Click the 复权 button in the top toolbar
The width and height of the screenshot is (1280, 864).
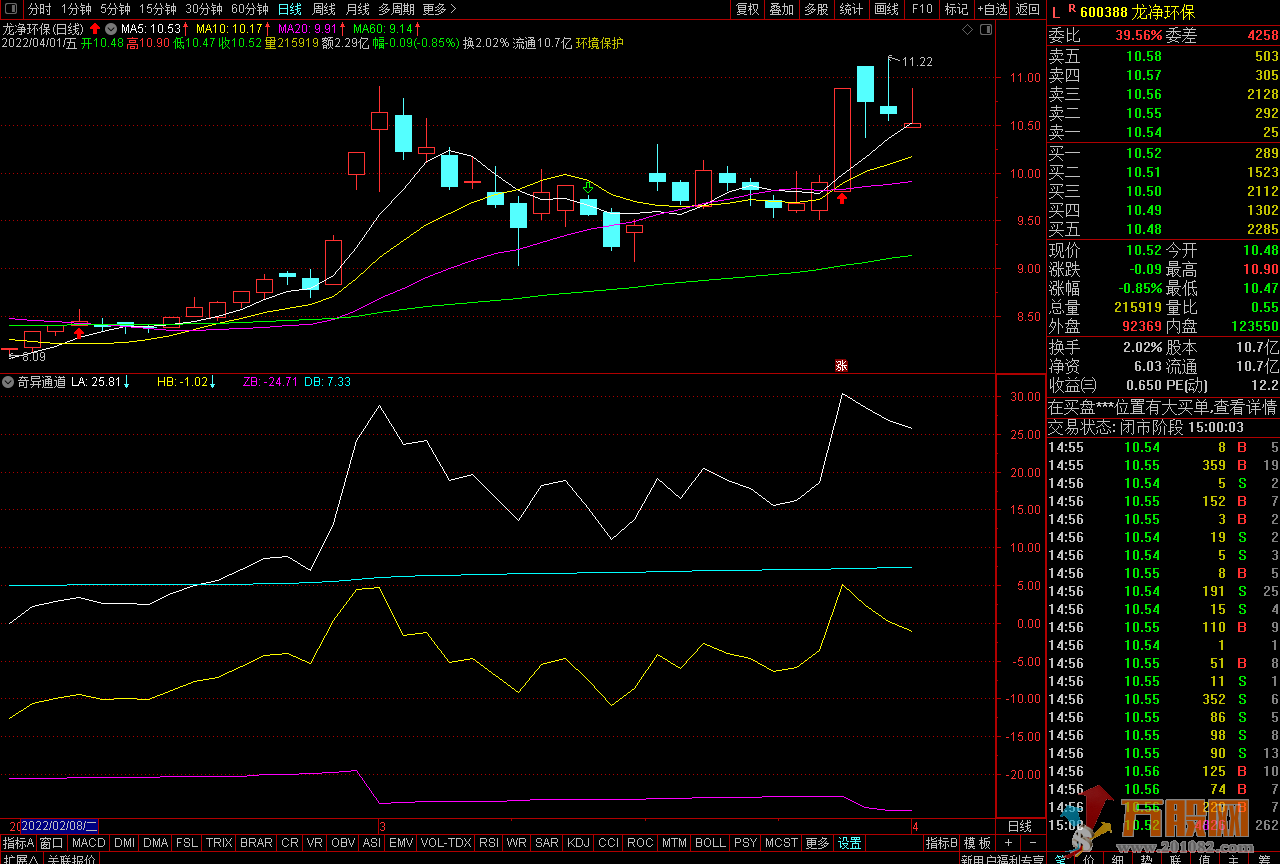coord(747,9)
